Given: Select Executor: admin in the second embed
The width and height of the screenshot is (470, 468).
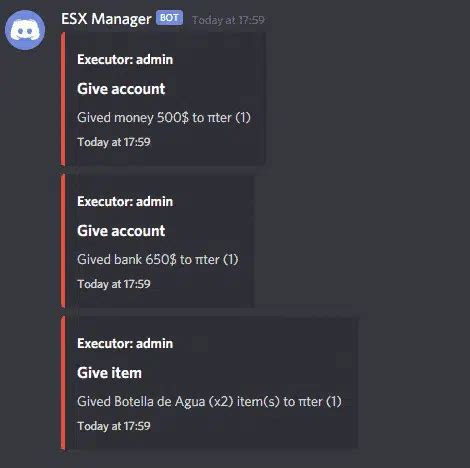Looking at the screenshot, I should (125, 201).
